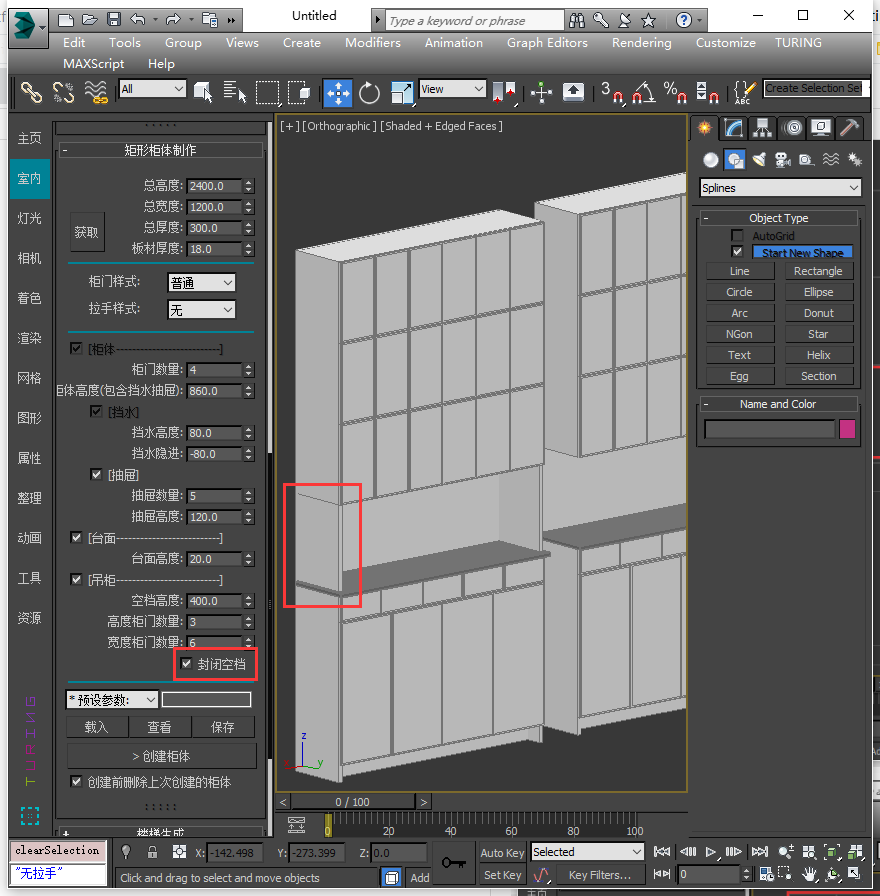Click the 保存 preset button

223,727
